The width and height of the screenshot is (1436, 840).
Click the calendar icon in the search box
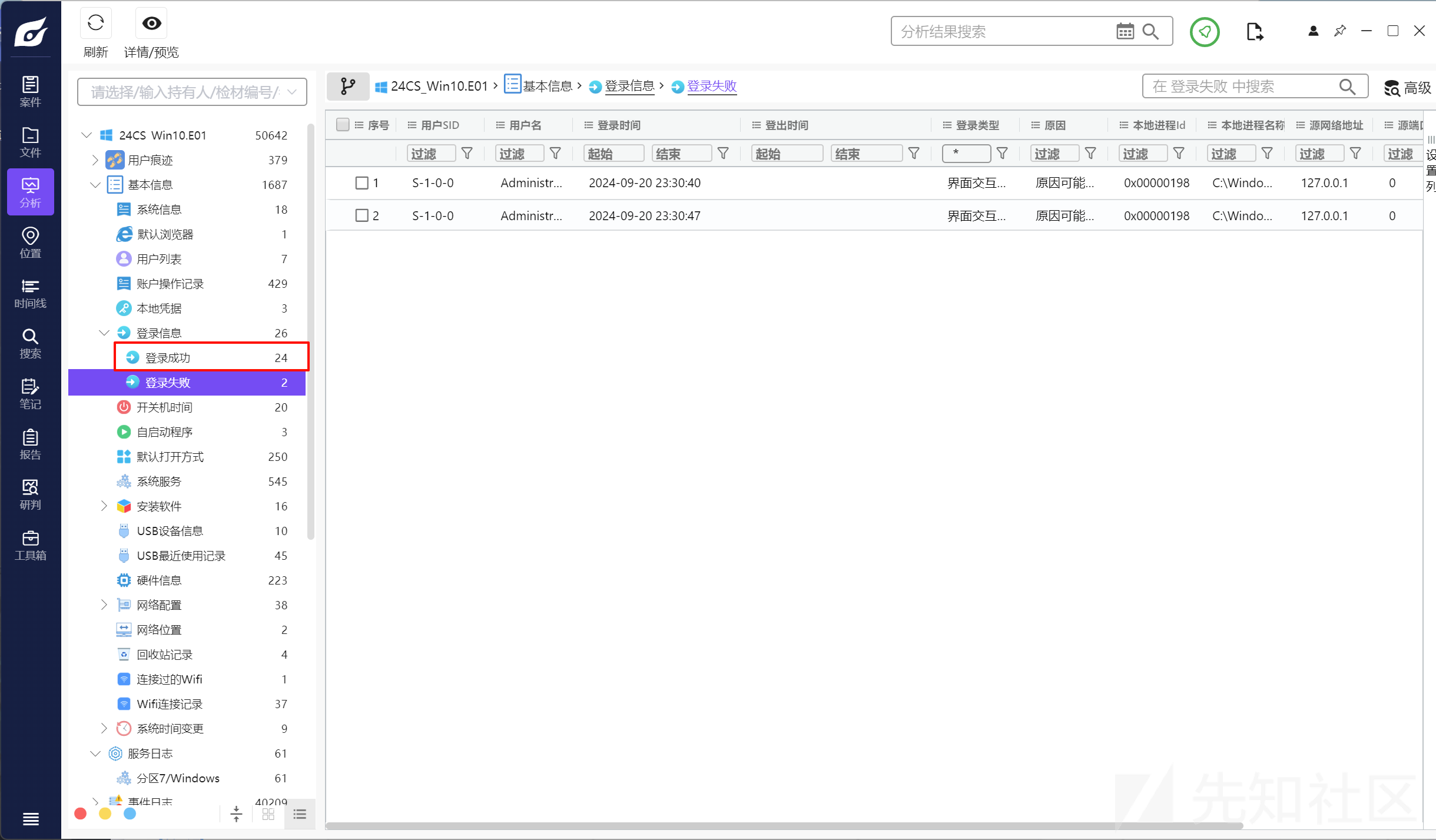coord(1125,31)
